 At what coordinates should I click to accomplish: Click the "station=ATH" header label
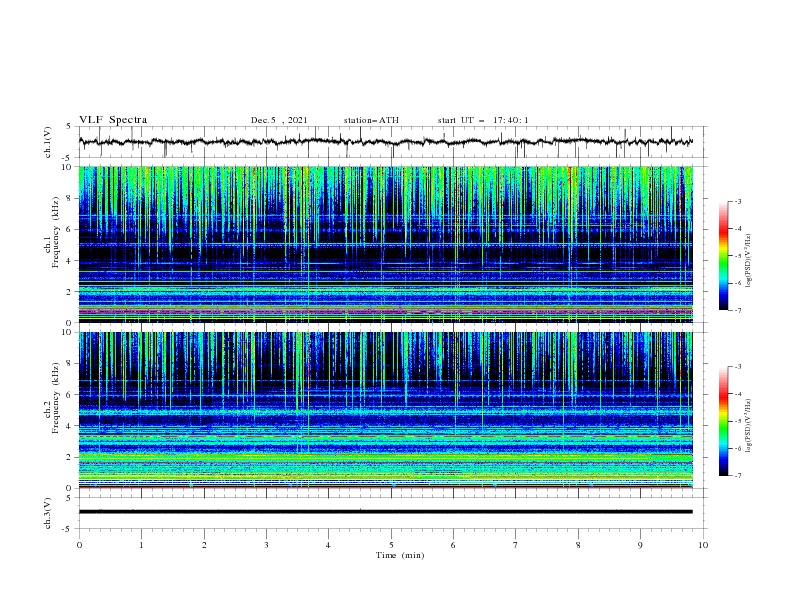pyautogui.click(x=371, y=120)
